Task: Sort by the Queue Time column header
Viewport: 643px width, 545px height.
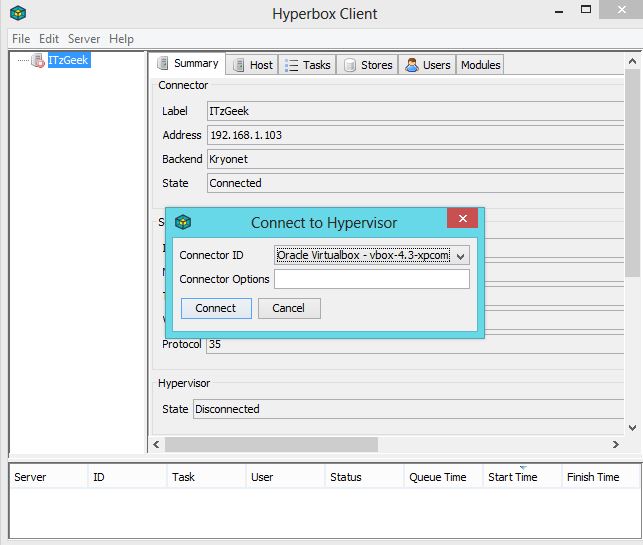Action: (x=443, y=477)
